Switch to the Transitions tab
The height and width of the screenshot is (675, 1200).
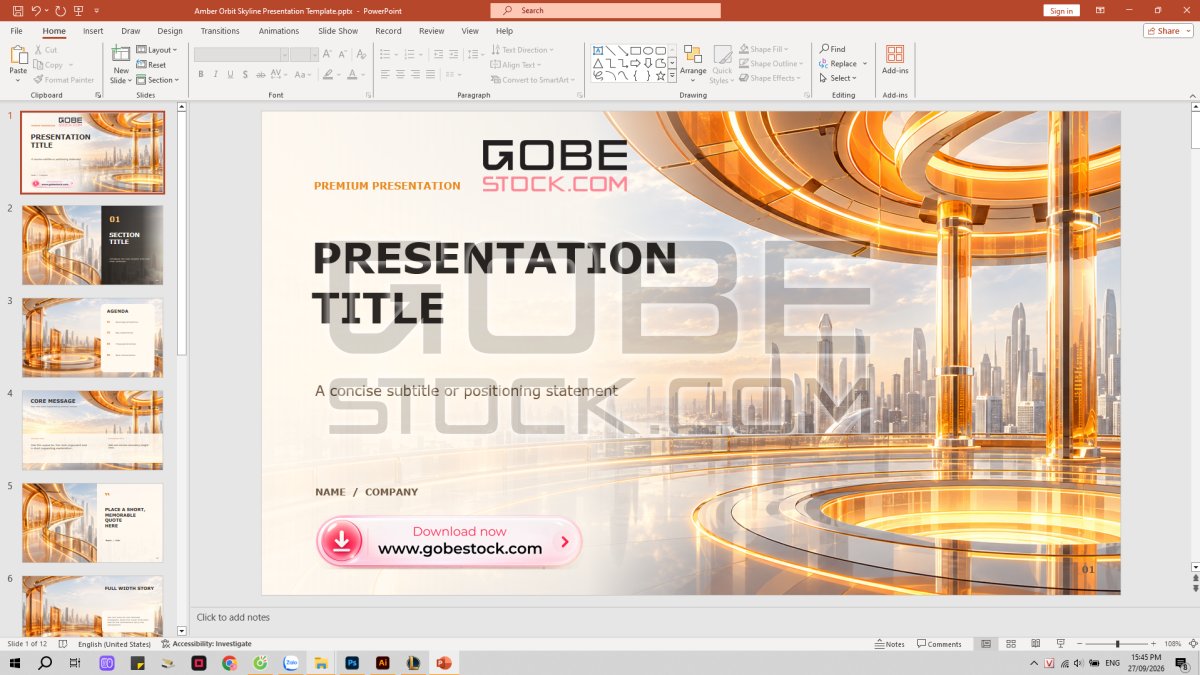coord(220,31)
